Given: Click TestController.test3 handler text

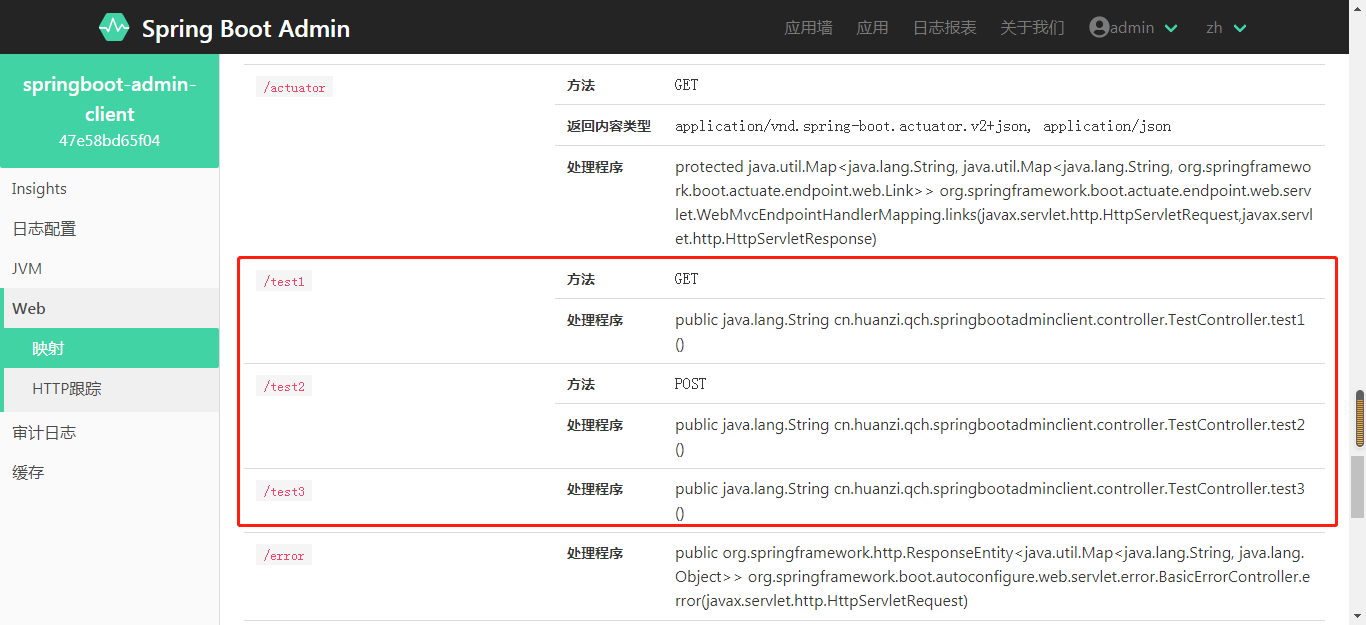Looking at the screenshot, I should tap(990, 501).
